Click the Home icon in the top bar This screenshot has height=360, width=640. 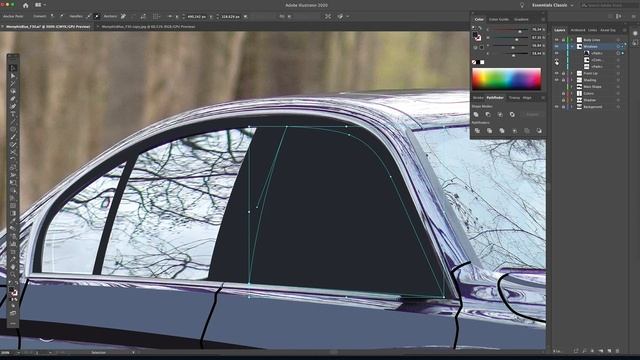pos(25,5)
